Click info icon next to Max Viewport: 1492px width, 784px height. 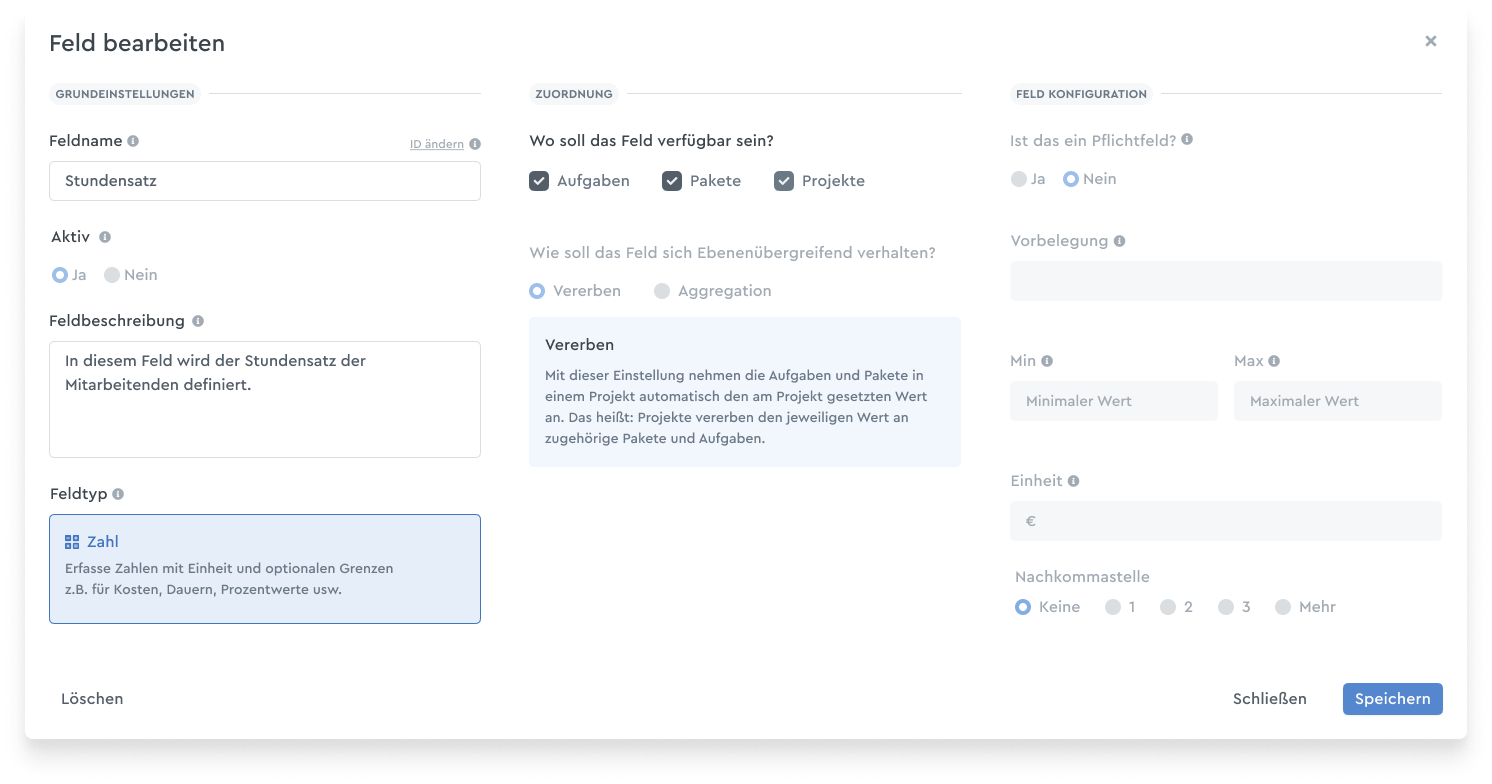1274,361
